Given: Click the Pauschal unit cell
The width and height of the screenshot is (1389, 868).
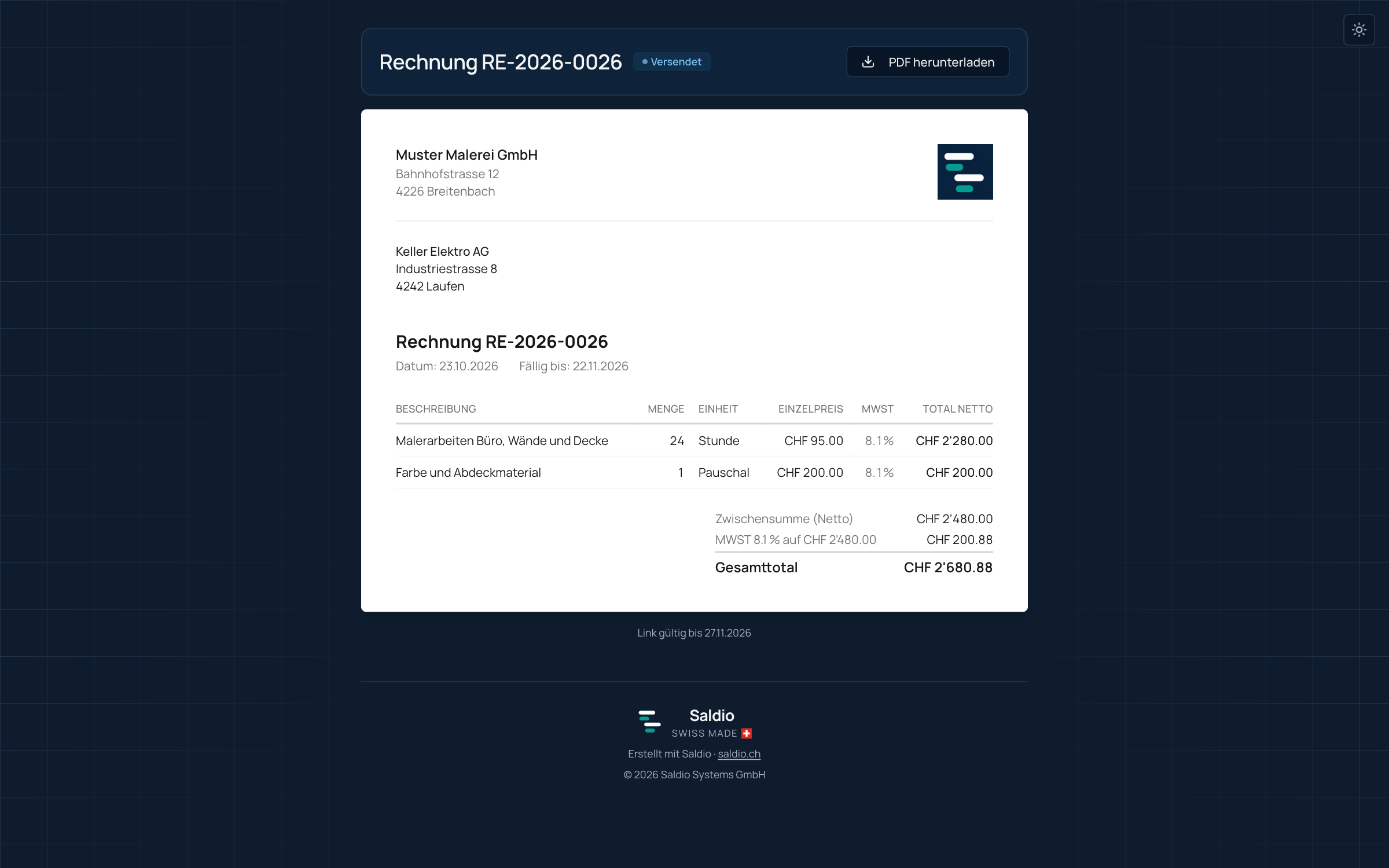Looking at the screenshot, I should (723, 472).
